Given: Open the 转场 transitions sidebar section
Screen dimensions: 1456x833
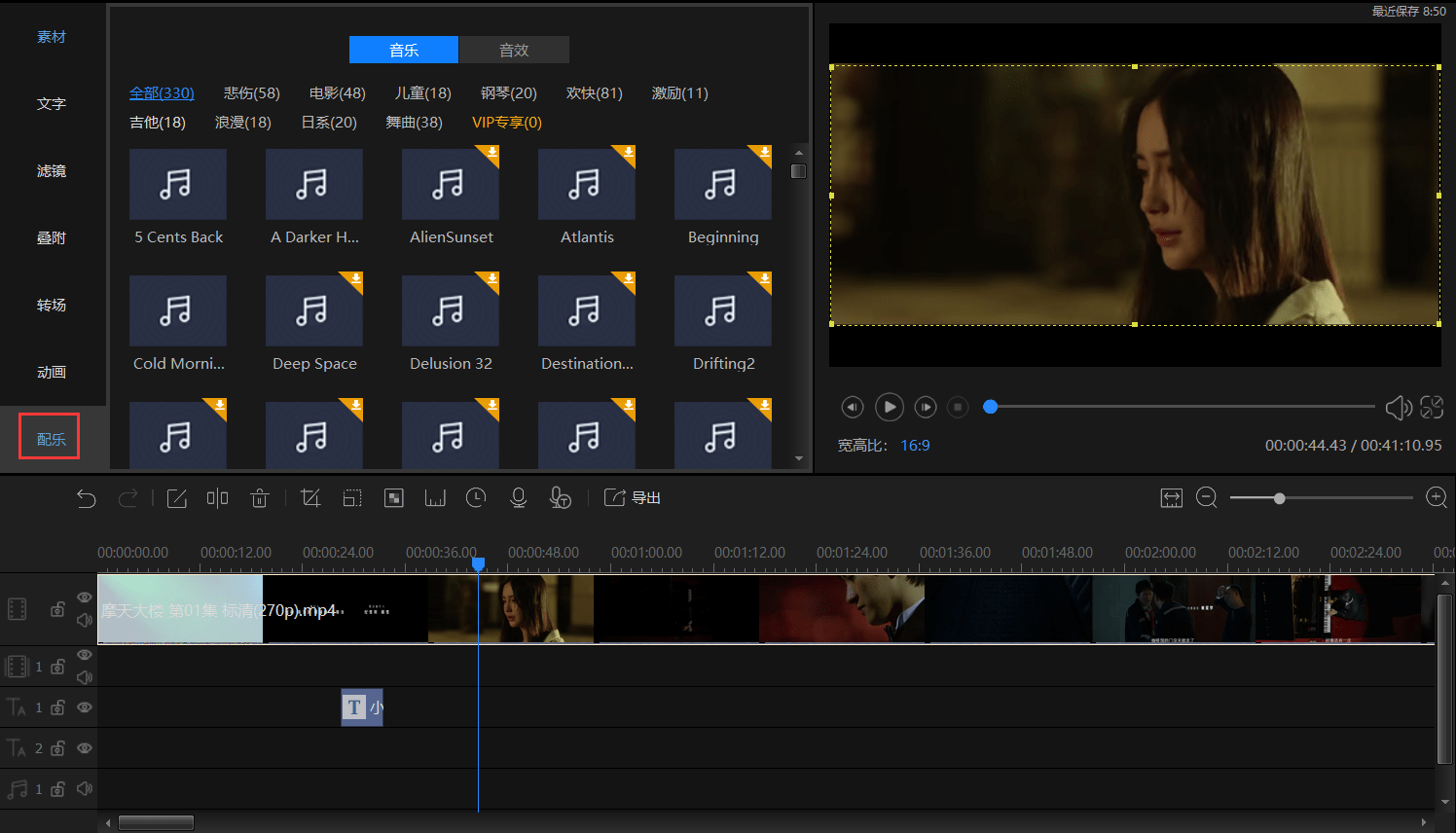Looking at the screenshot, I should click(52, 306).
